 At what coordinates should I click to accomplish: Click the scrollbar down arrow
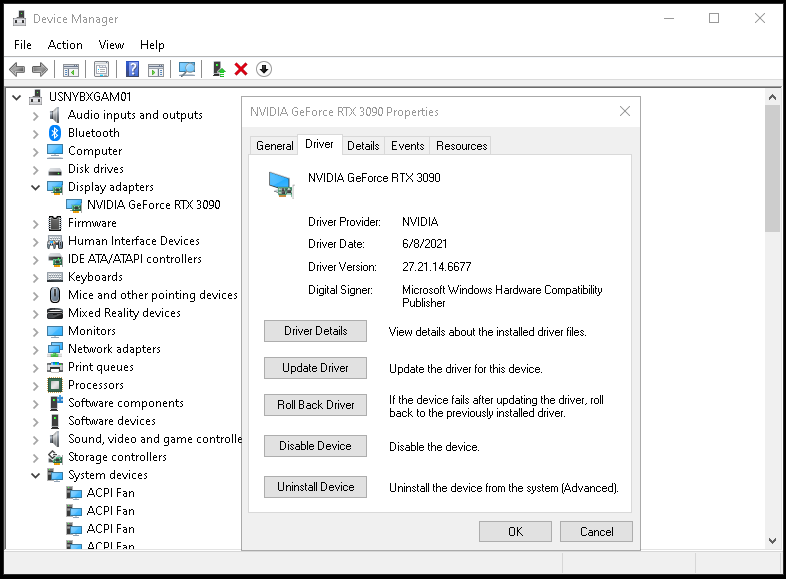(772, 541)
